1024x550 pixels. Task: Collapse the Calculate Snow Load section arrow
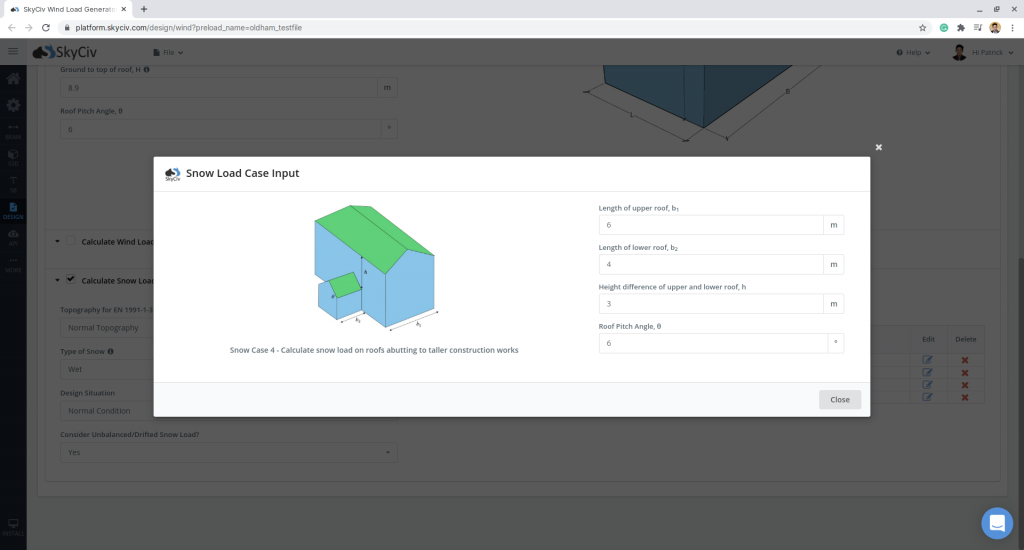coord(56,281)
